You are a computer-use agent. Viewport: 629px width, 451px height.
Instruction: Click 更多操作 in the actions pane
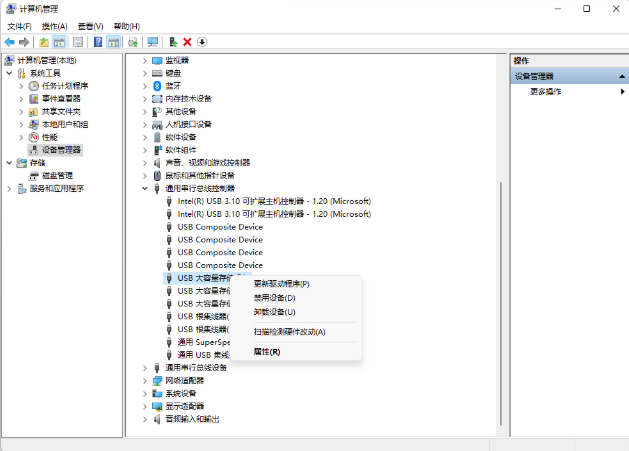(545, 92)
